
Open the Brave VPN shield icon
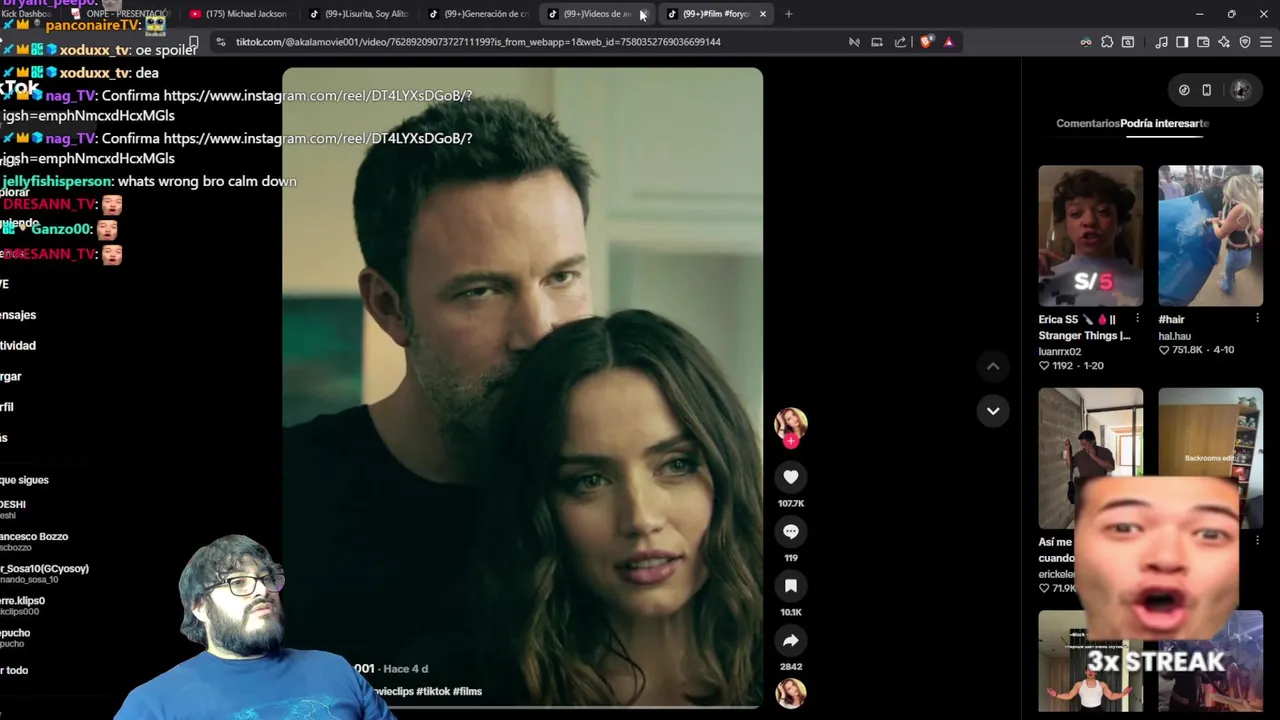(1245, 42)
